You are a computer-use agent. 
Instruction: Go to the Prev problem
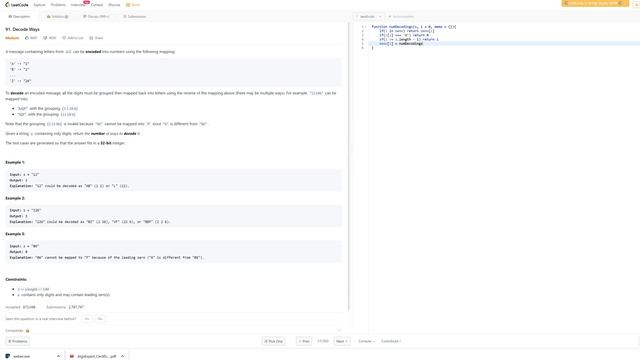point(304,341)
